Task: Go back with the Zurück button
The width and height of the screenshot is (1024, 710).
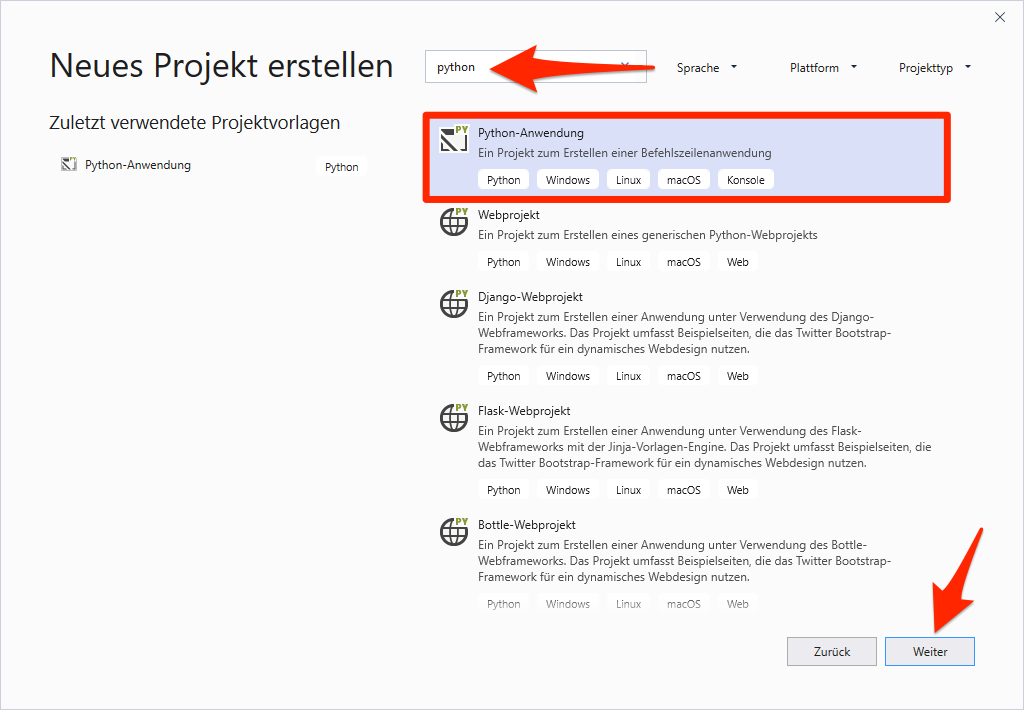Action: coord(832,651)
